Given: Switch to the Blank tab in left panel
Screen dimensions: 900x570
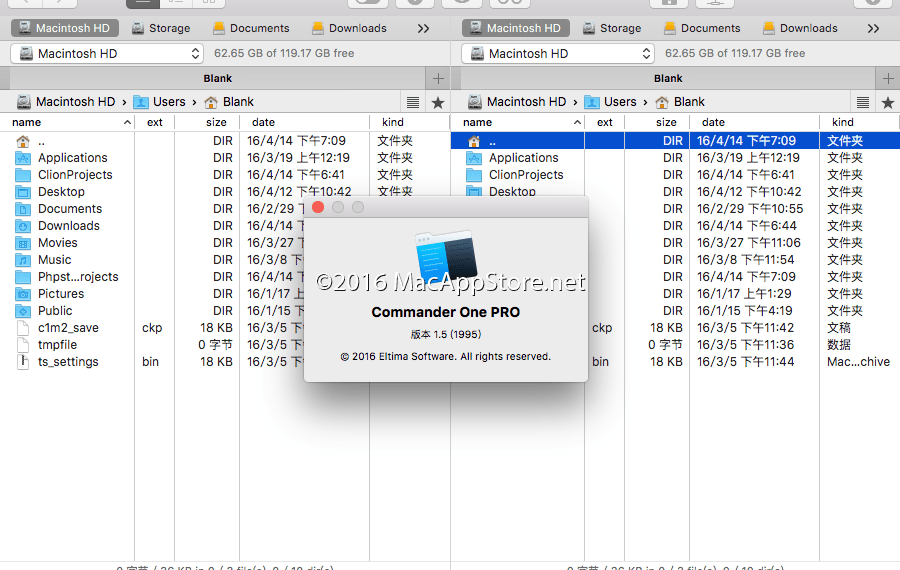Looking at the screenshot, I should 217,78.
